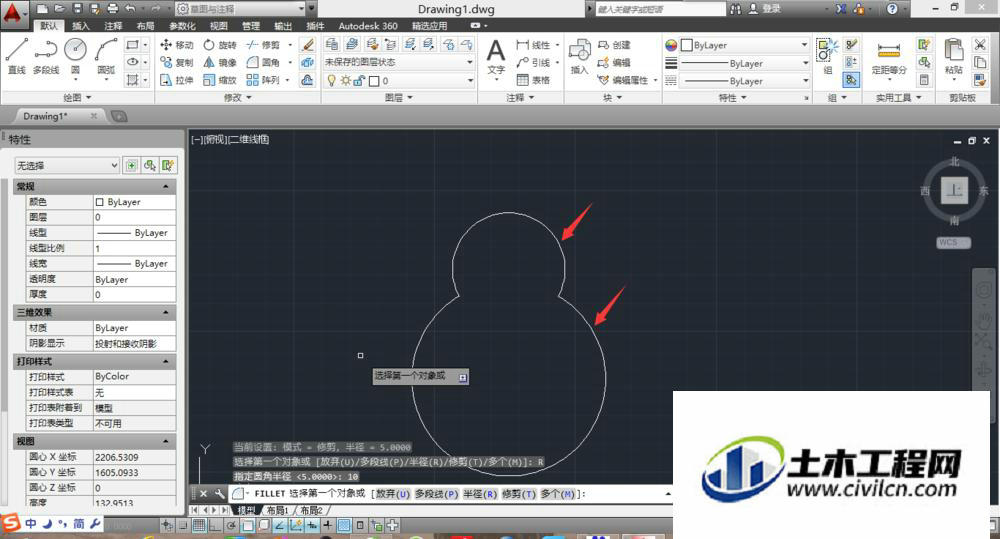
Task: Toggle ortho mode in status bar
Action: point(214,526)
